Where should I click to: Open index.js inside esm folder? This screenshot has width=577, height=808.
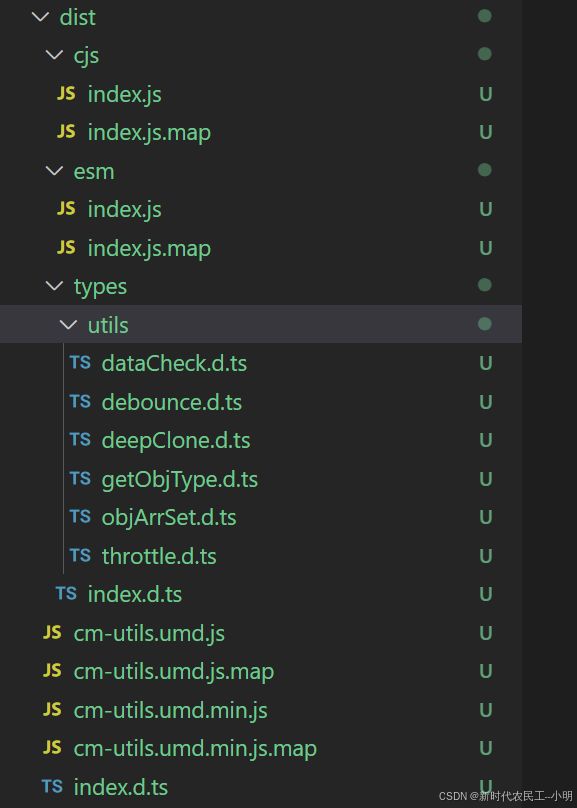coord(125,210)
